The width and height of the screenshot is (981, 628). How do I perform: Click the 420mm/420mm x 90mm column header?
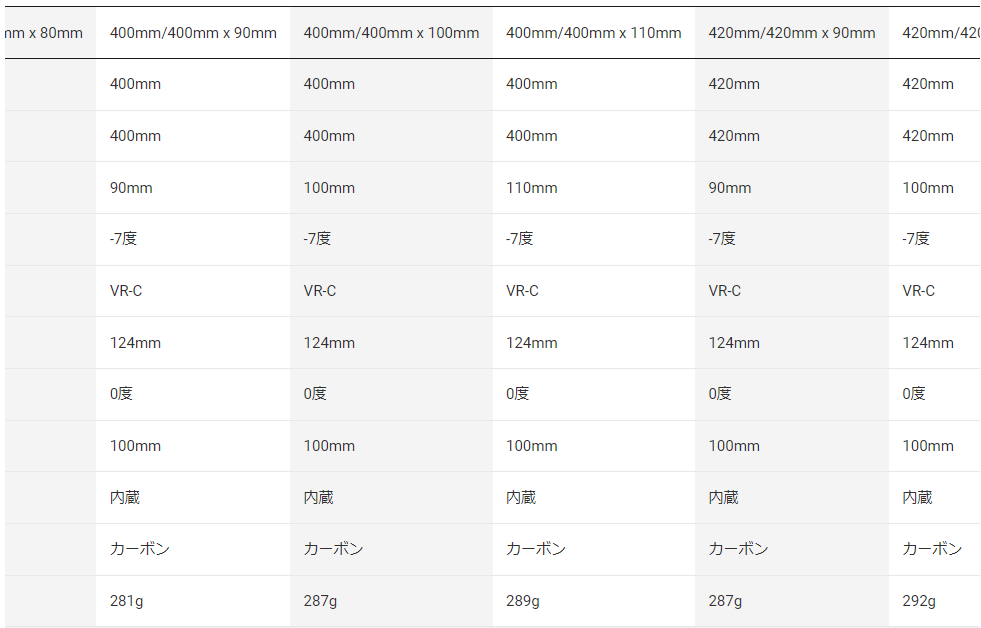791,33
